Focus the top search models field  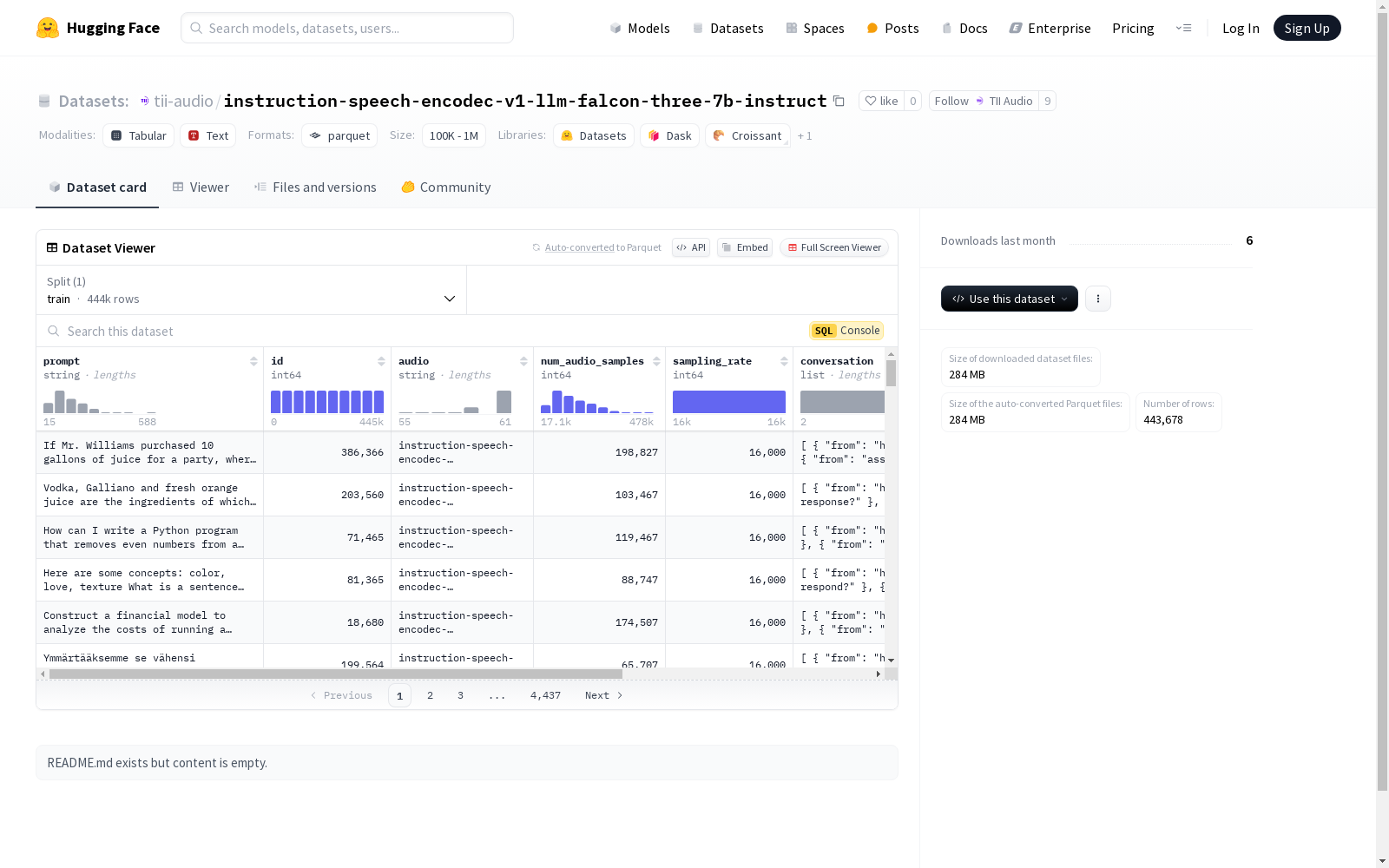point(347,28)
